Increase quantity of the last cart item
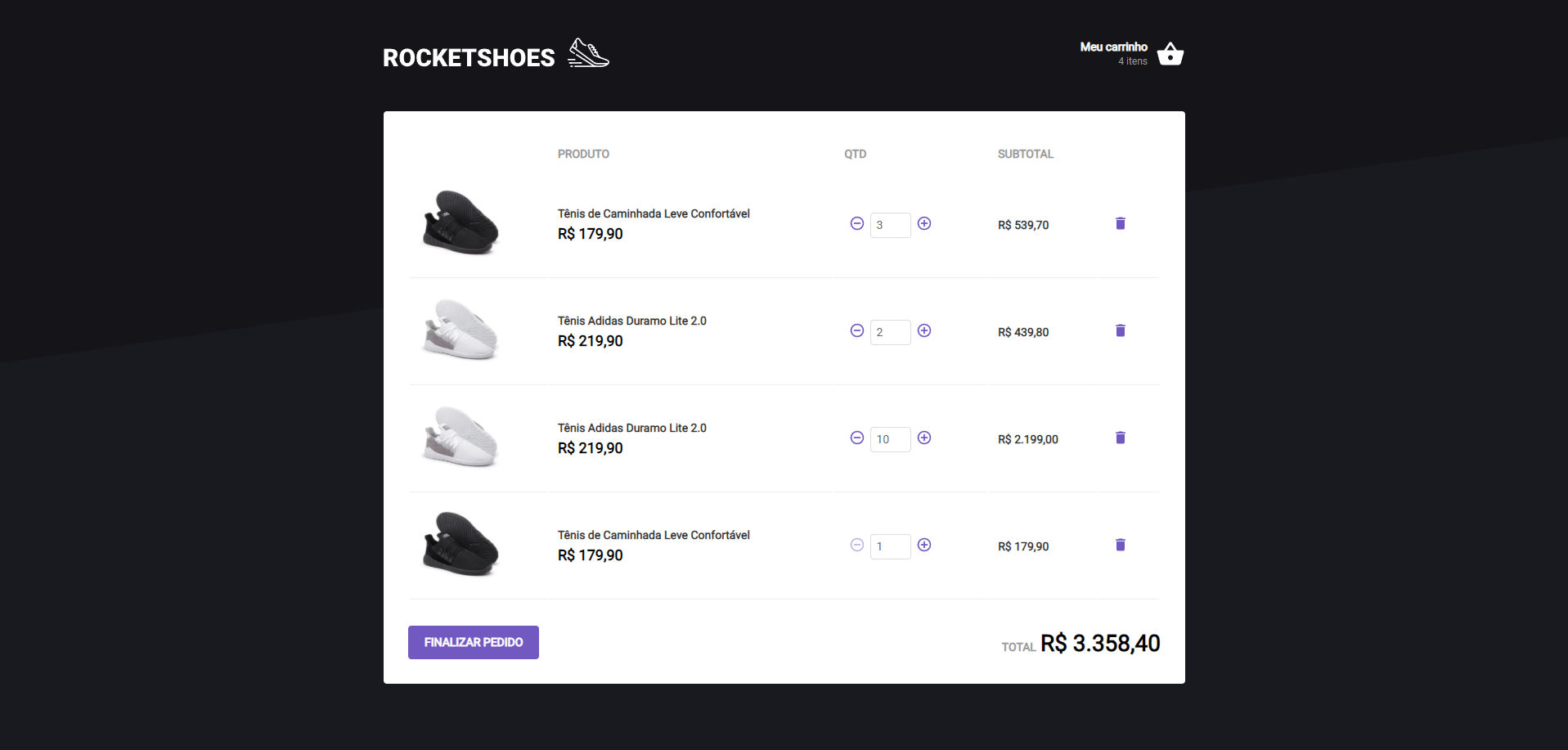Image resolution: width=1568 pixels, height=750 pixels. point(923,546)
